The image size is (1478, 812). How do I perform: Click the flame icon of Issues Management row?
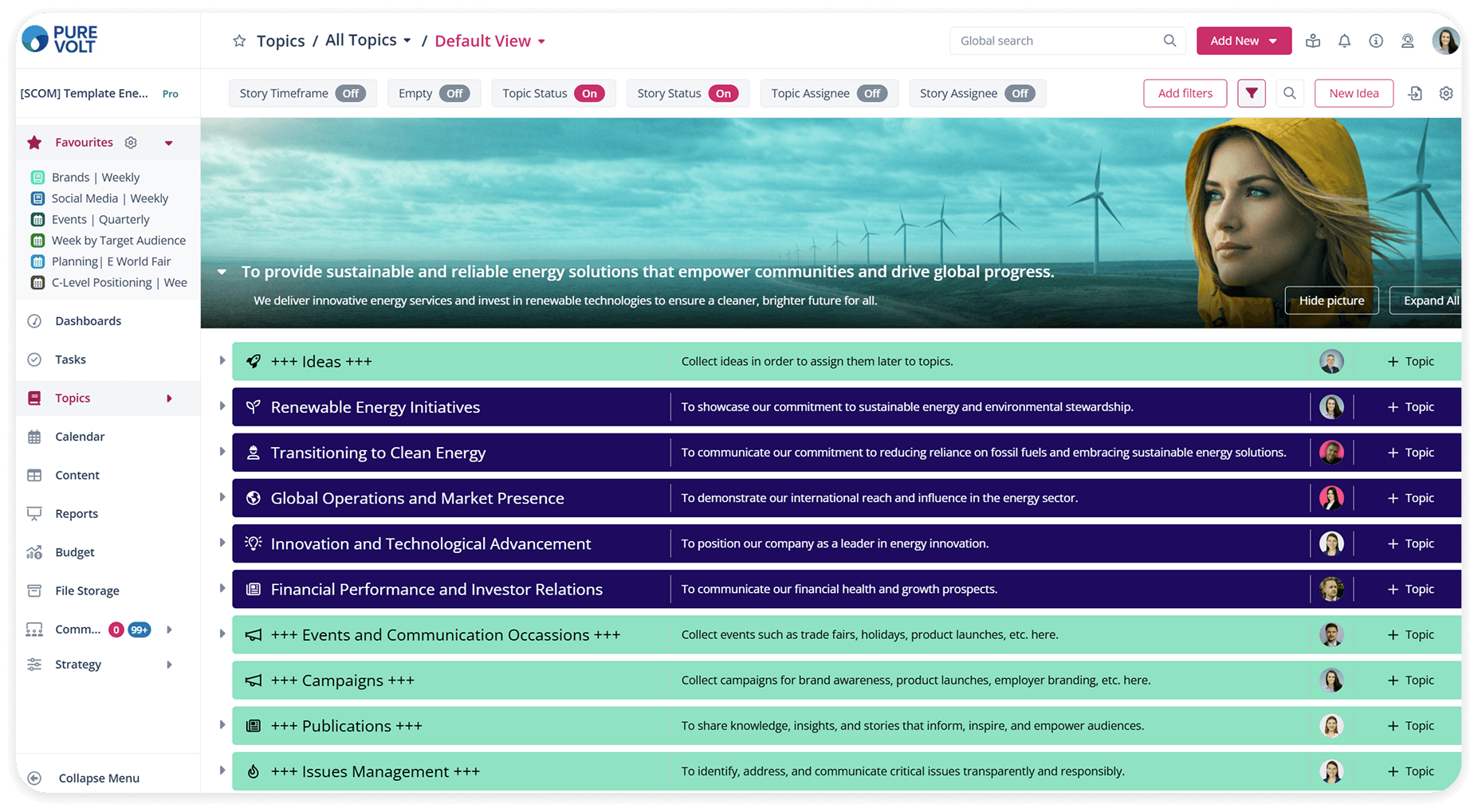pos(254,771)
